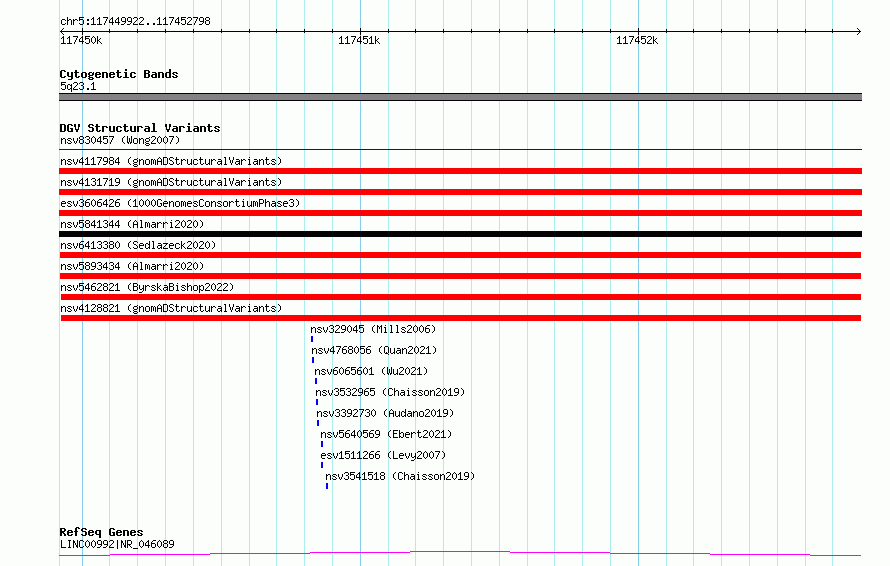The height and width of the screenshot is (566, 890).
Task: Open variant nsv4128821 (gnomADStructuralVariants)
Action: (171, 308)
